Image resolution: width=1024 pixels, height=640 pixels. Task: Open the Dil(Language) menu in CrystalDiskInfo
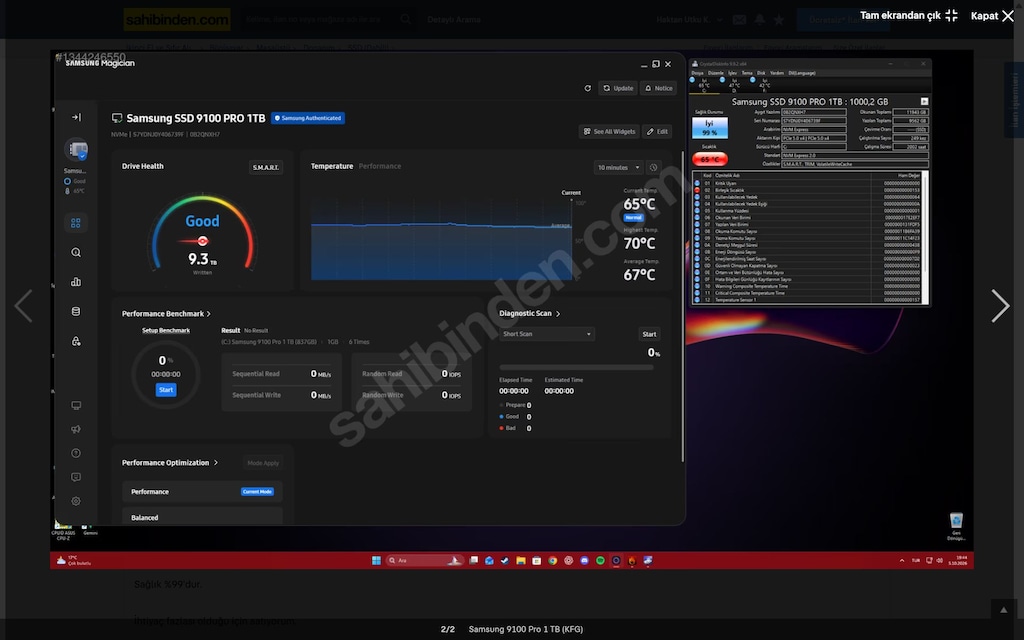[x=802, y=73]
